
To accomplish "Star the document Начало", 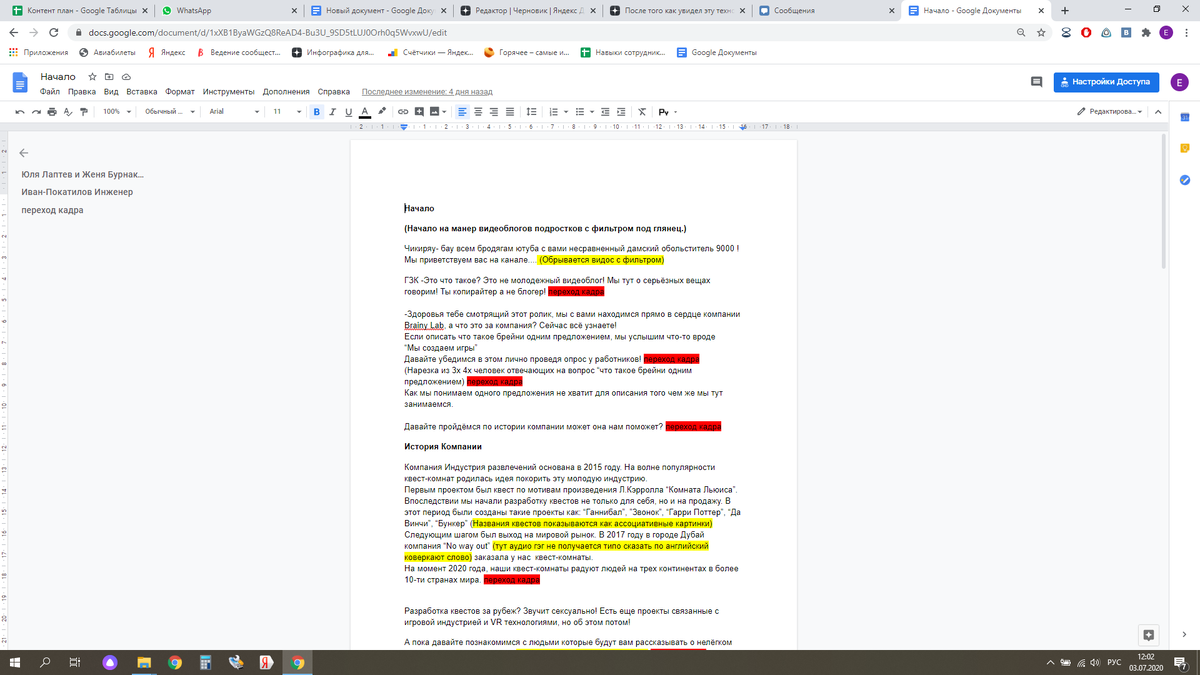I will [x=92, y=76].
